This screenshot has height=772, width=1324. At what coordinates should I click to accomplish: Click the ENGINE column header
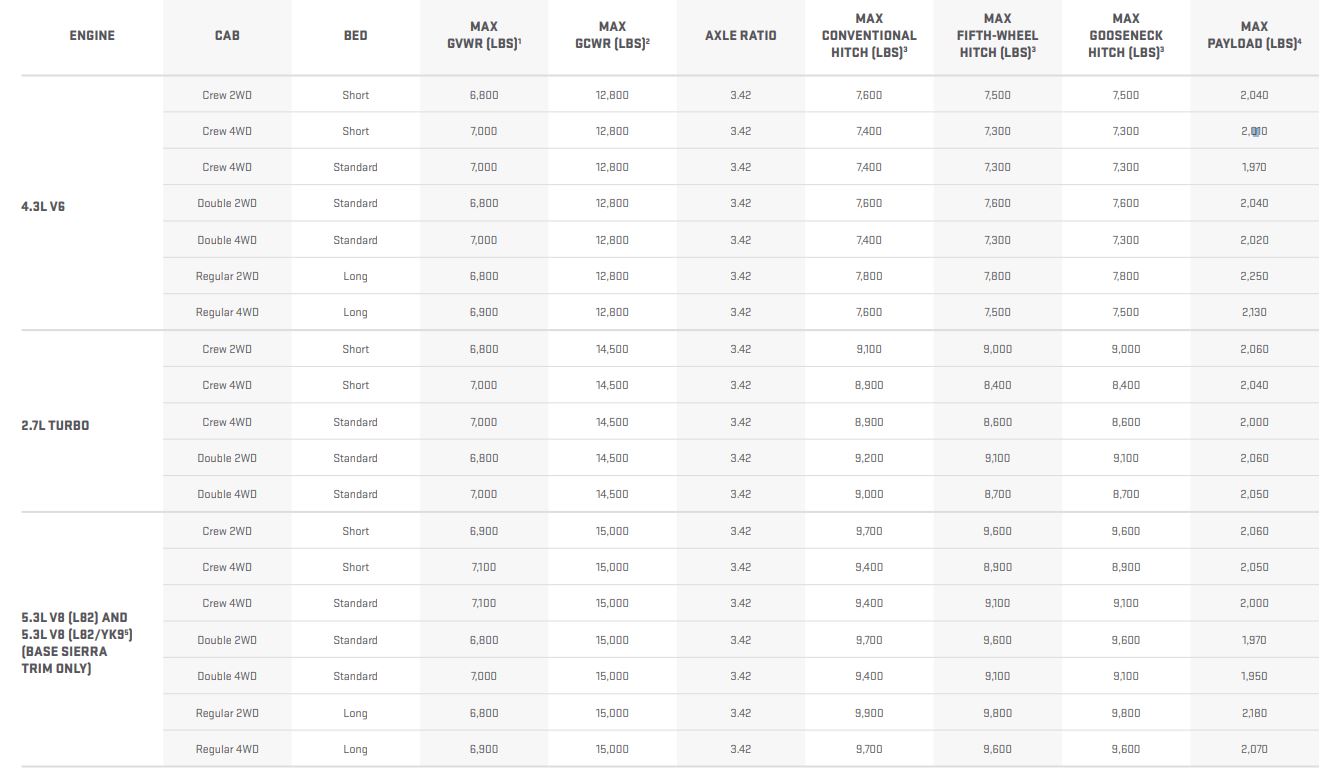coord(92,35)
